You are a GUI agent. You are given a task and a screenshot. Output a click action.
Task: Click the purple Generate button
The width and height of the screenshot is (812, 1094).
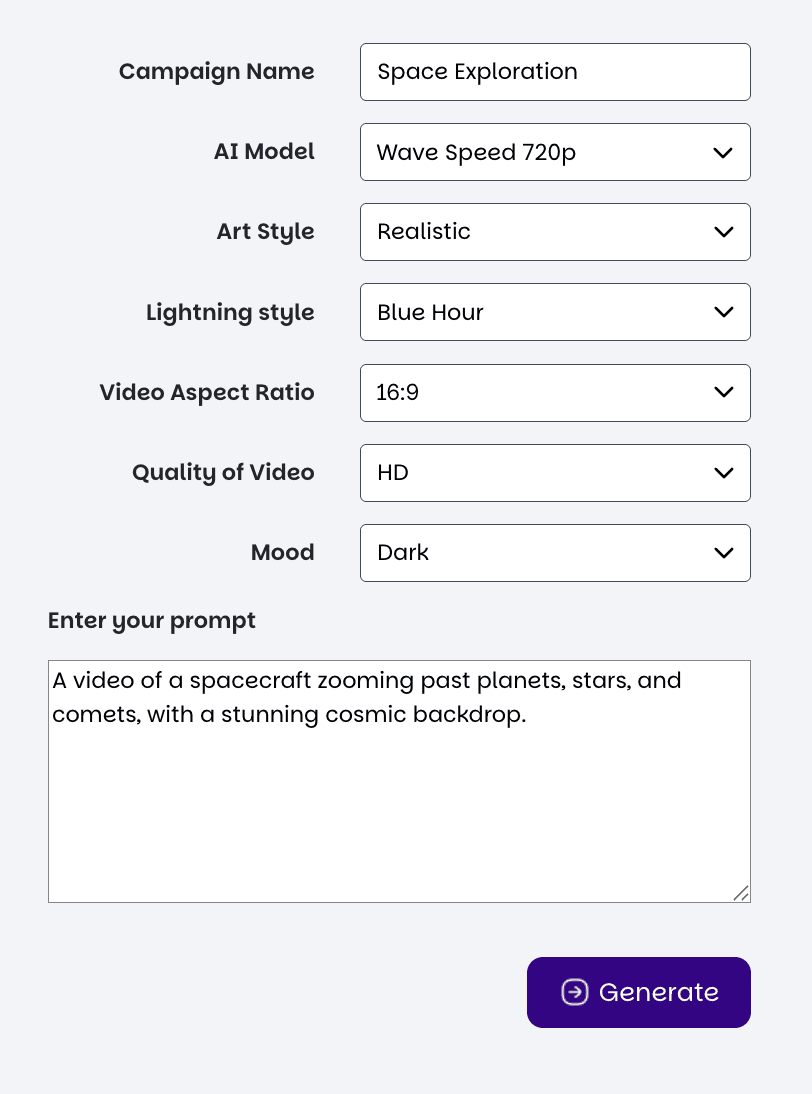pos(638,992)
